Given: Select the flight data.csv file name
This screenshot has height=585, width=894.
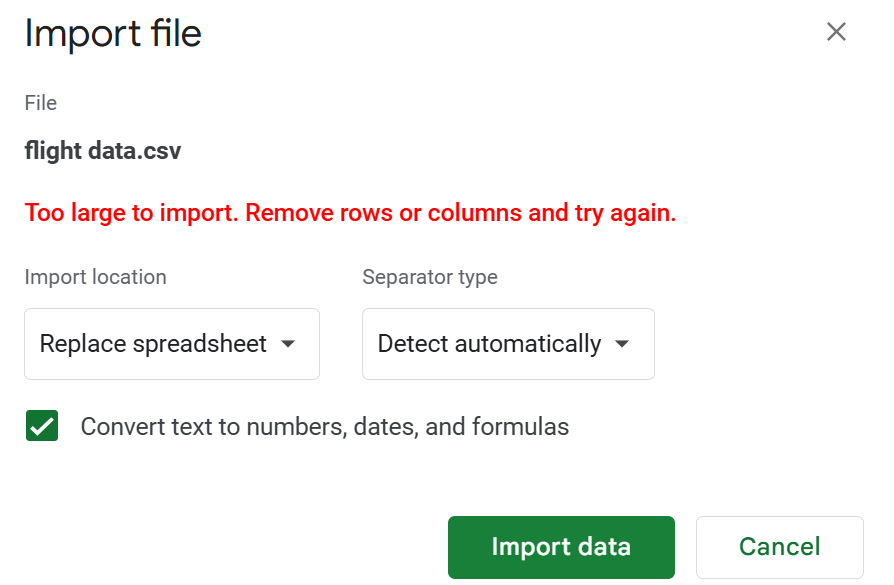Looking at the screenshot, I should click(103, 150).
